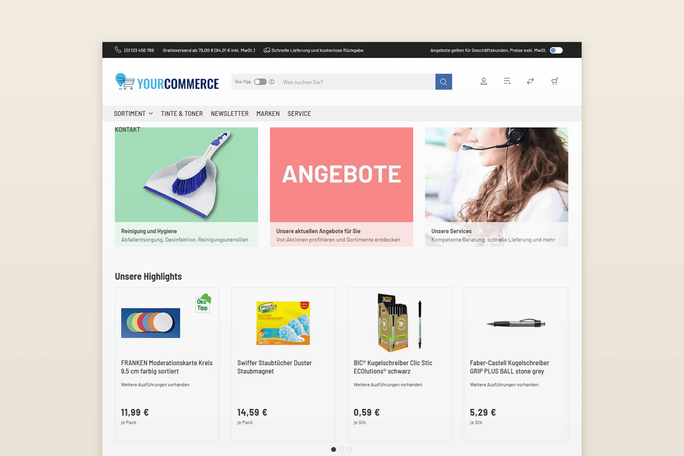Open the Service menu item
684x456 pixels.
299,113
